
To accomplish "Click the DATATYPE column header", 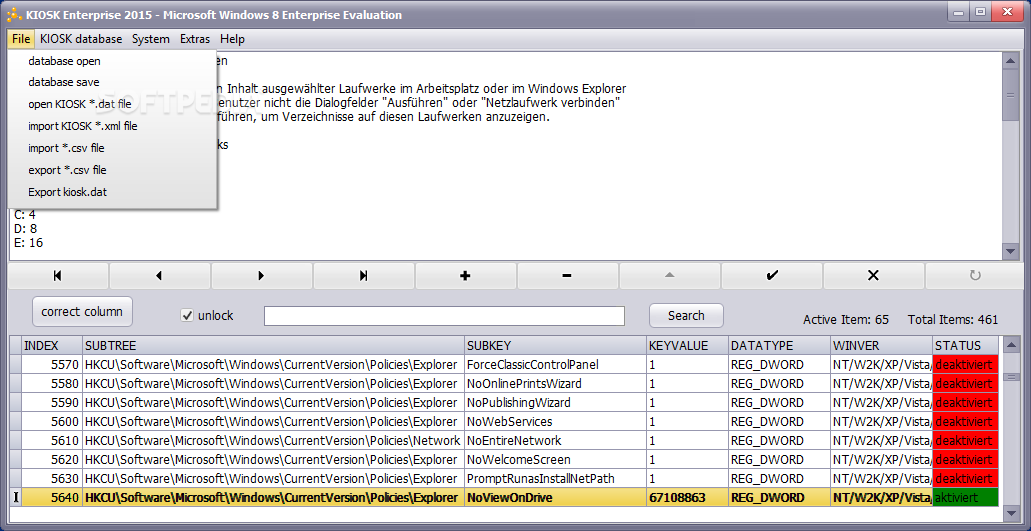I will [x=780, y=346].
